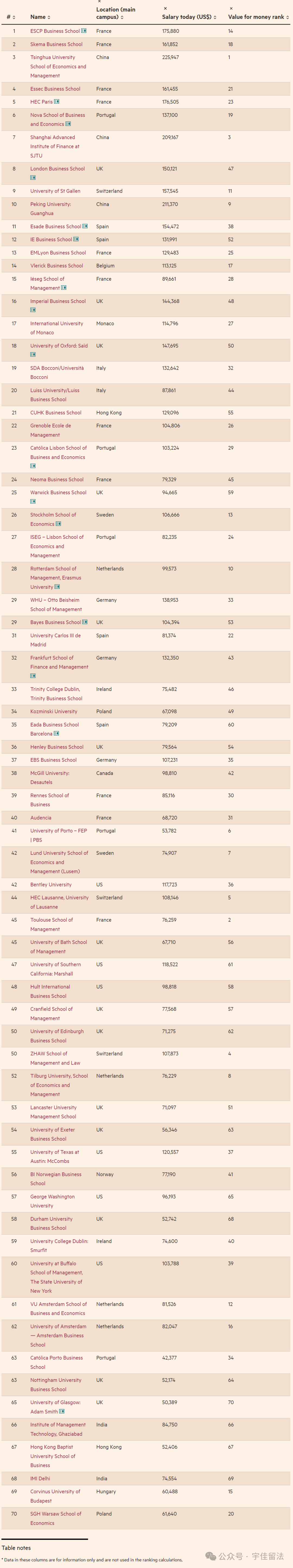The image size is (293, 1568).
Task: Click the profile icon under Imperial Business School
Action: coord(33,310)
